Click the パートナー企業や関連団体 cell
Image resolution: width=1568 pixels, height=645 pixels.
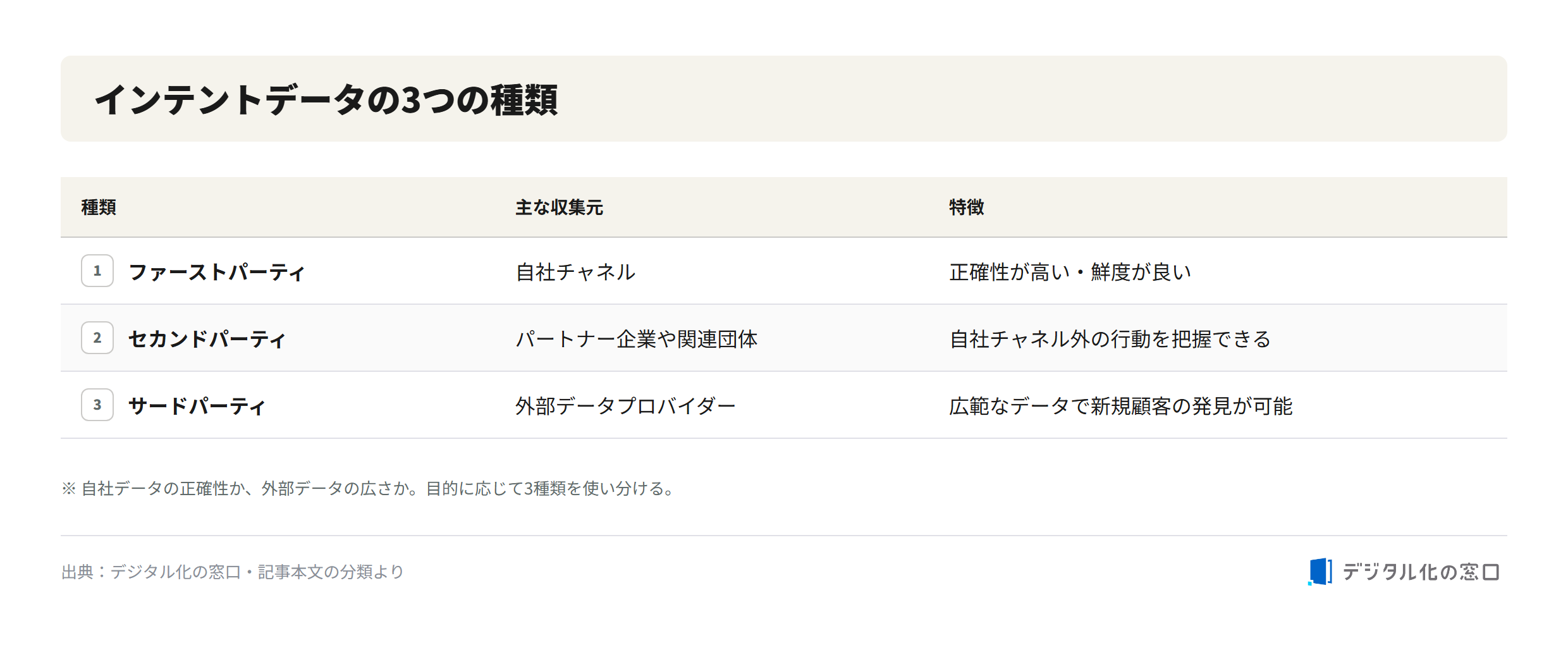(637, 339)
